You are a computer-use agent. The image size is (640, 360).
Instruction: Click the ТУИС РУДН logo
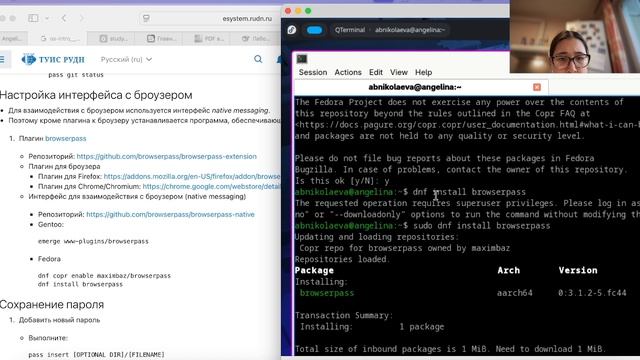pos(53,60)
